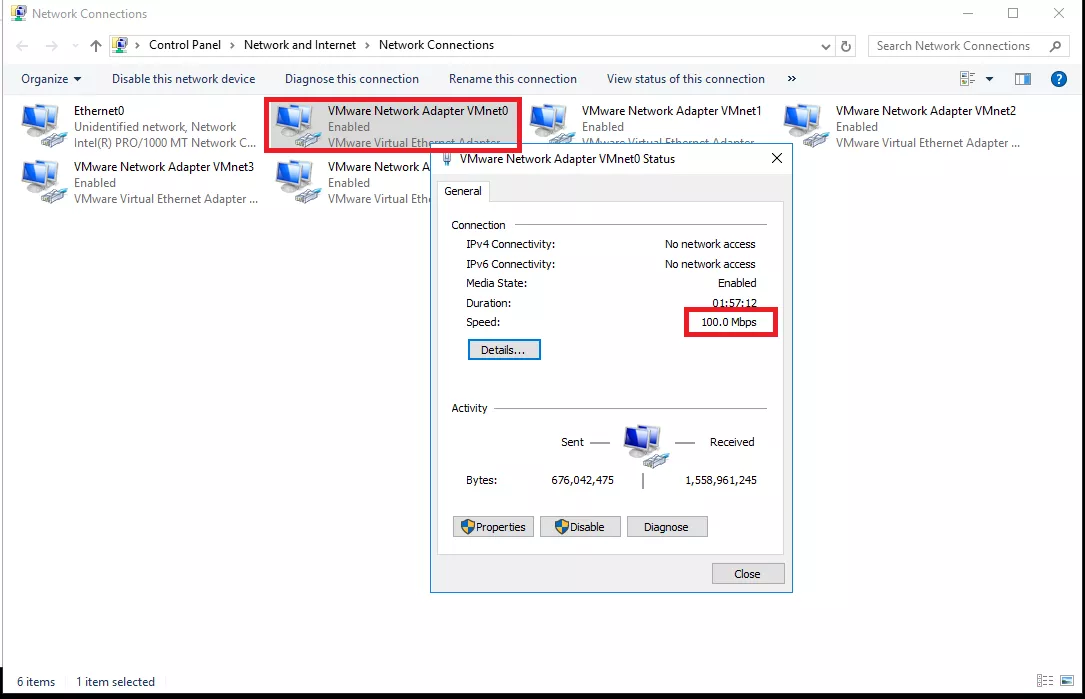Select the Ethernet0 network adapter icon
The height and width of the screenshot is (699, 1085).
pos(44,126)
